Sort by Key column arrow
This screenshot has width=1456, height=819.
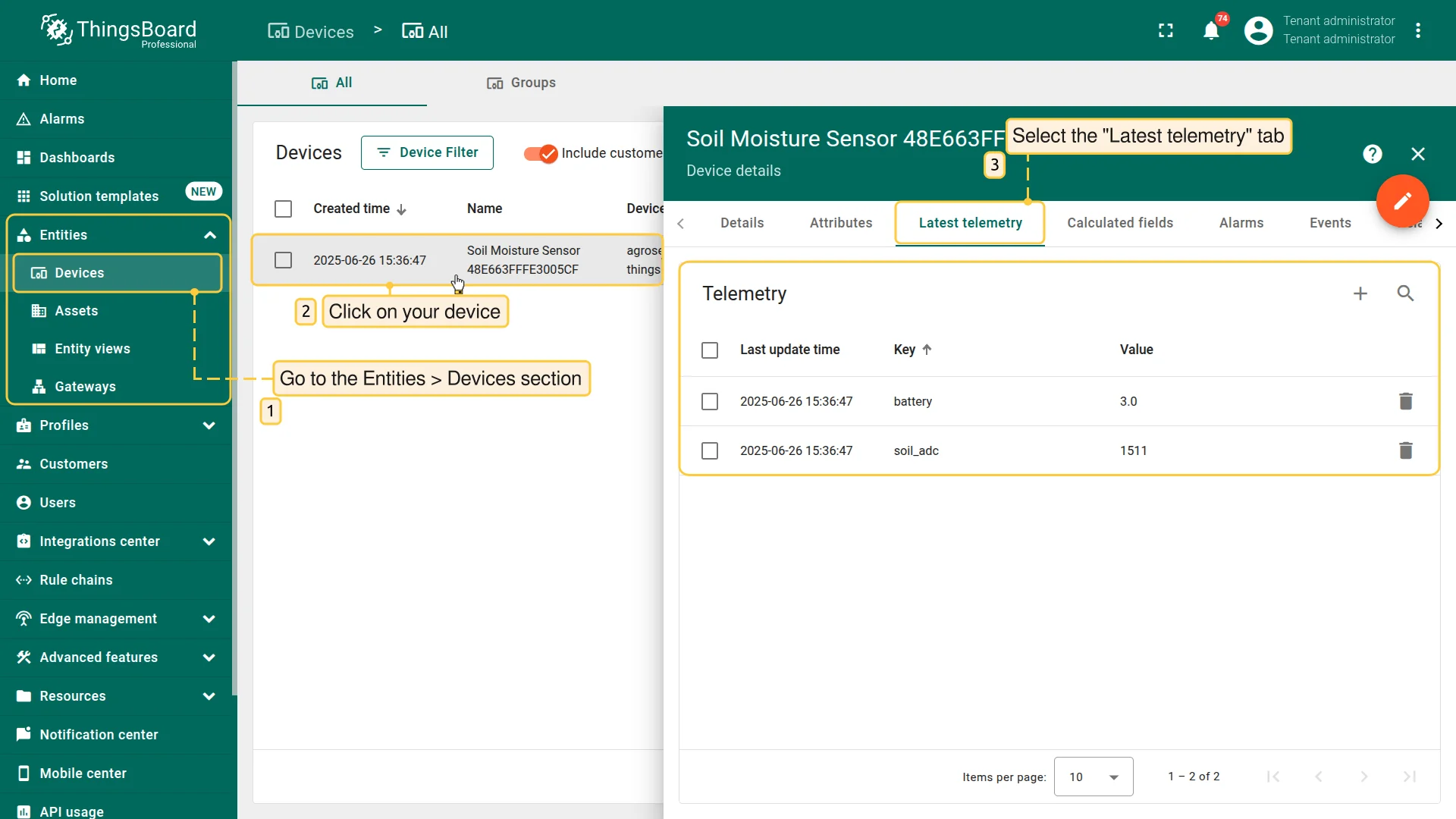point(927,350)
